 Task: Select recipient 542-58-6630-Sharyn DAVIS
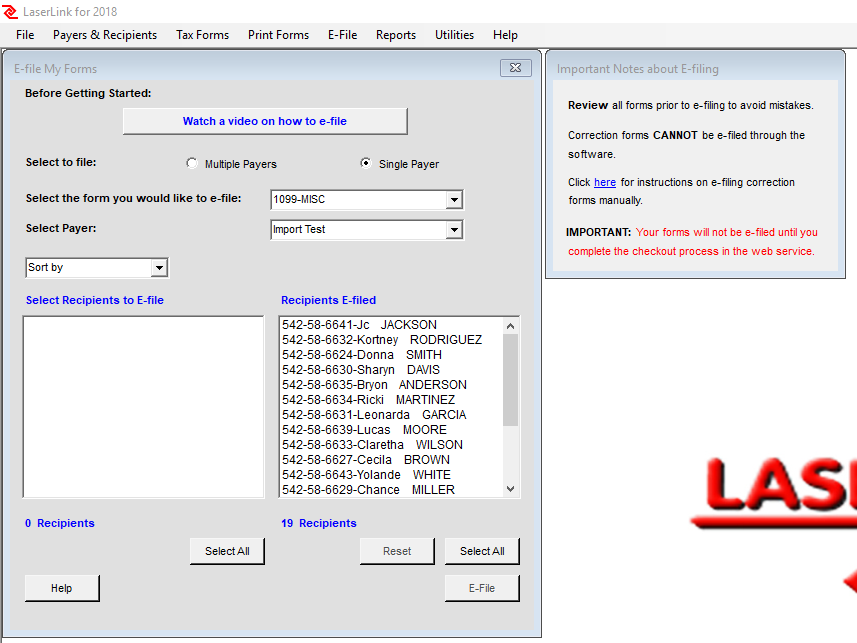pos(391,370)
